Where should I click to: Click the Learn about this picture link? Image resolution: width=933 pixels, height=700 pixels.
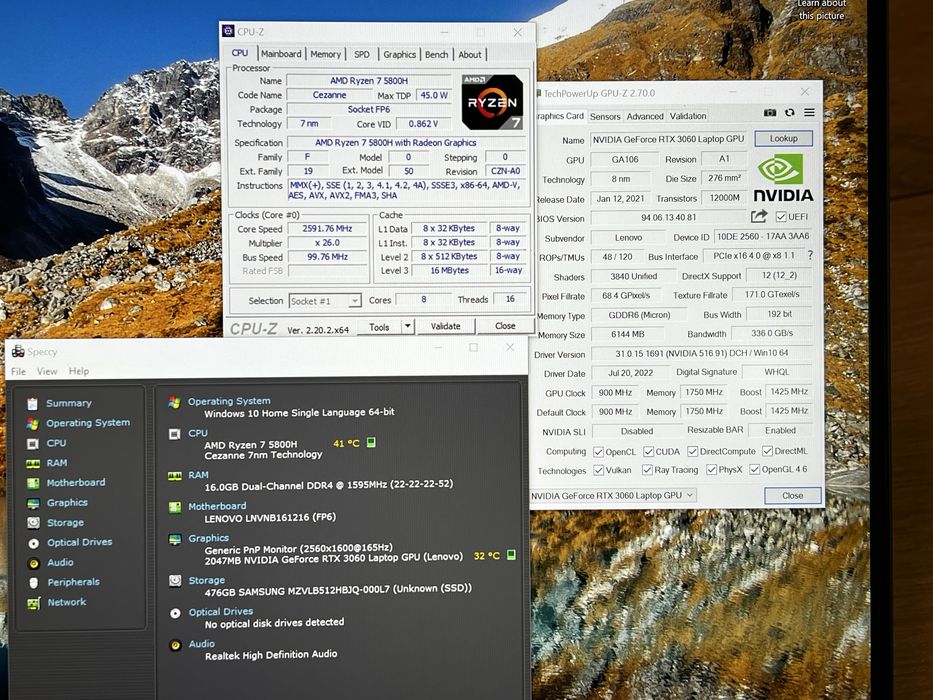[x=821, y=10]
